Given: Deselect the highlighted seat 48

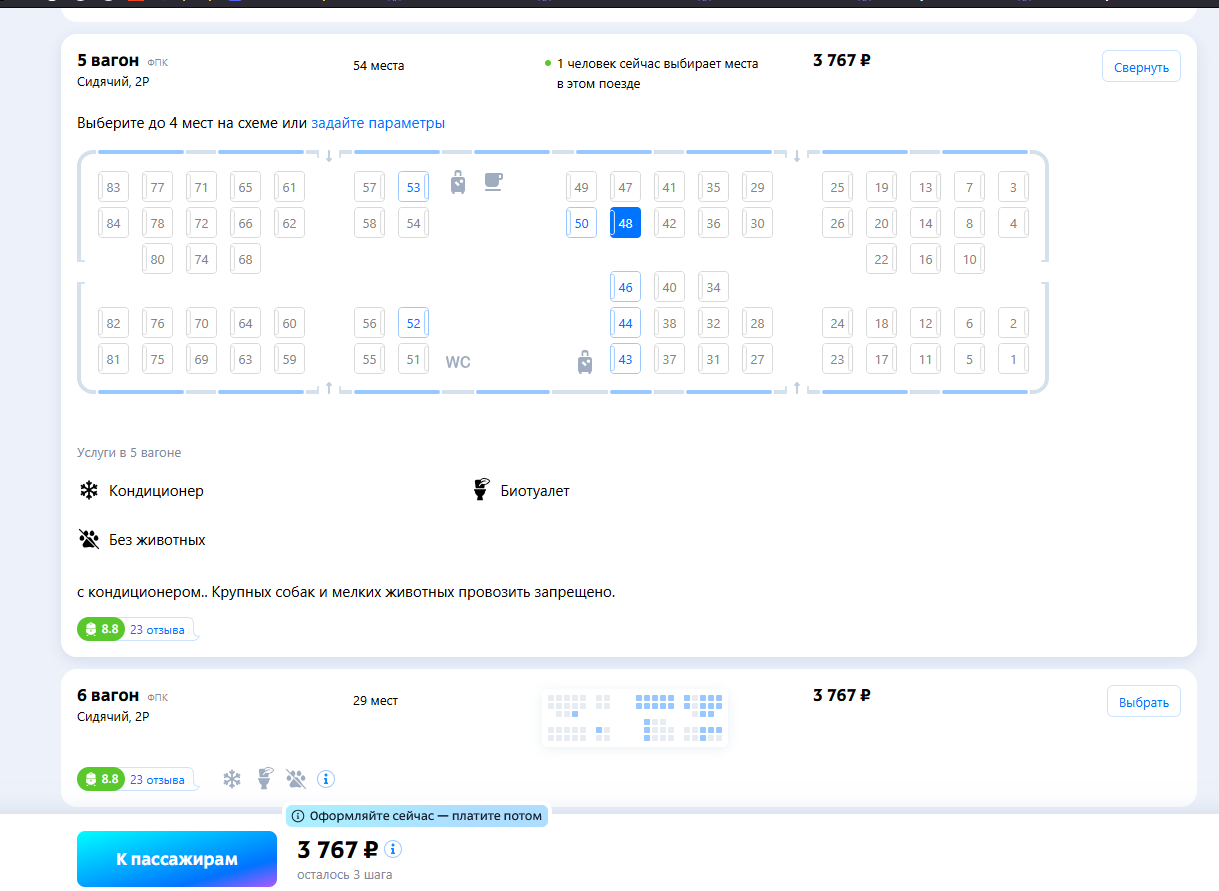Looking at the screenshot, I should click(x=625, y=223).
